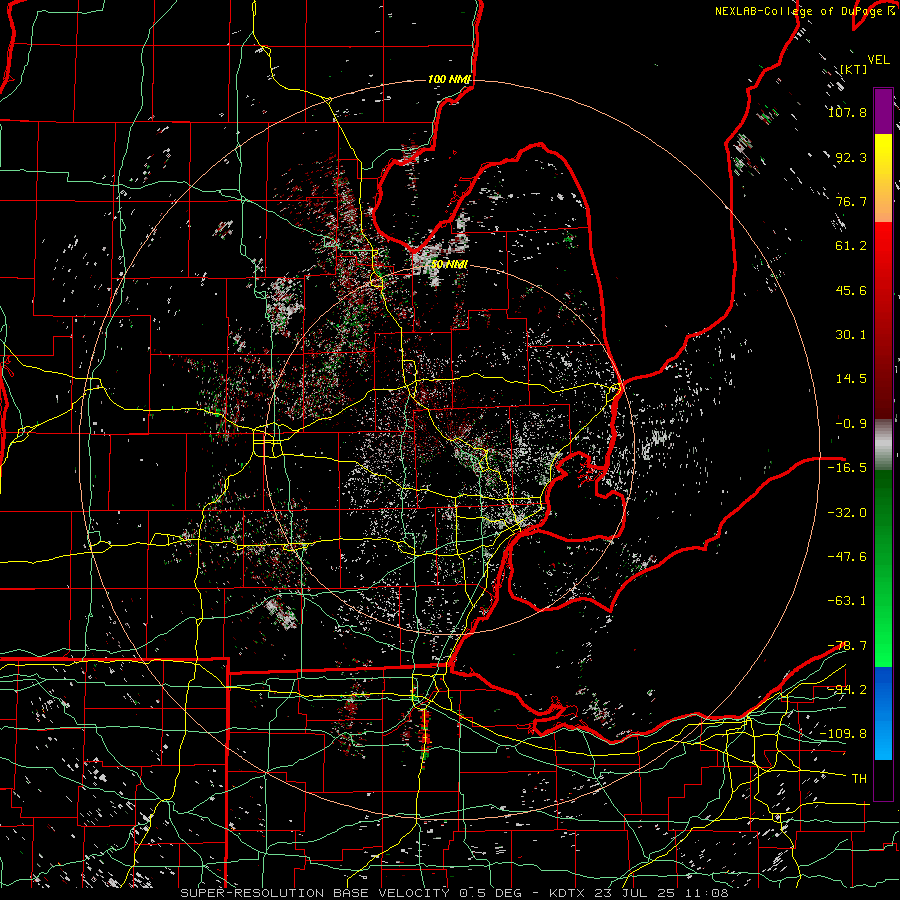Click the -0.9 velocity scale value
This screenshot has height=900, width=900.
851,424
